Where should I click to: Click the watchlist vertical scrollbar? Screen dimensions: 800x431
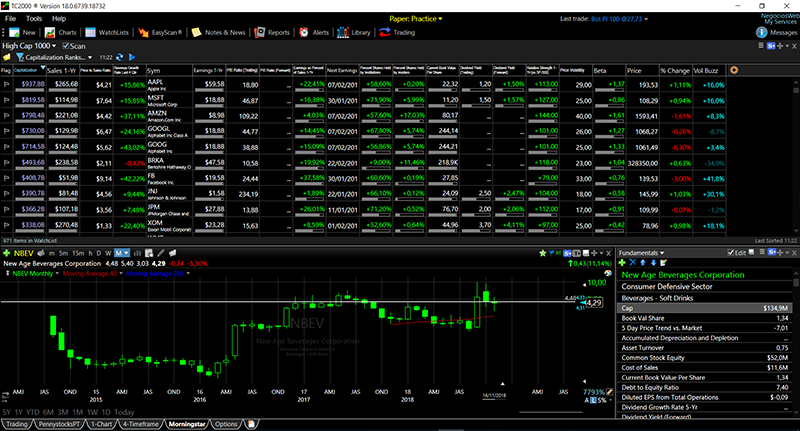tap(796, 156)
